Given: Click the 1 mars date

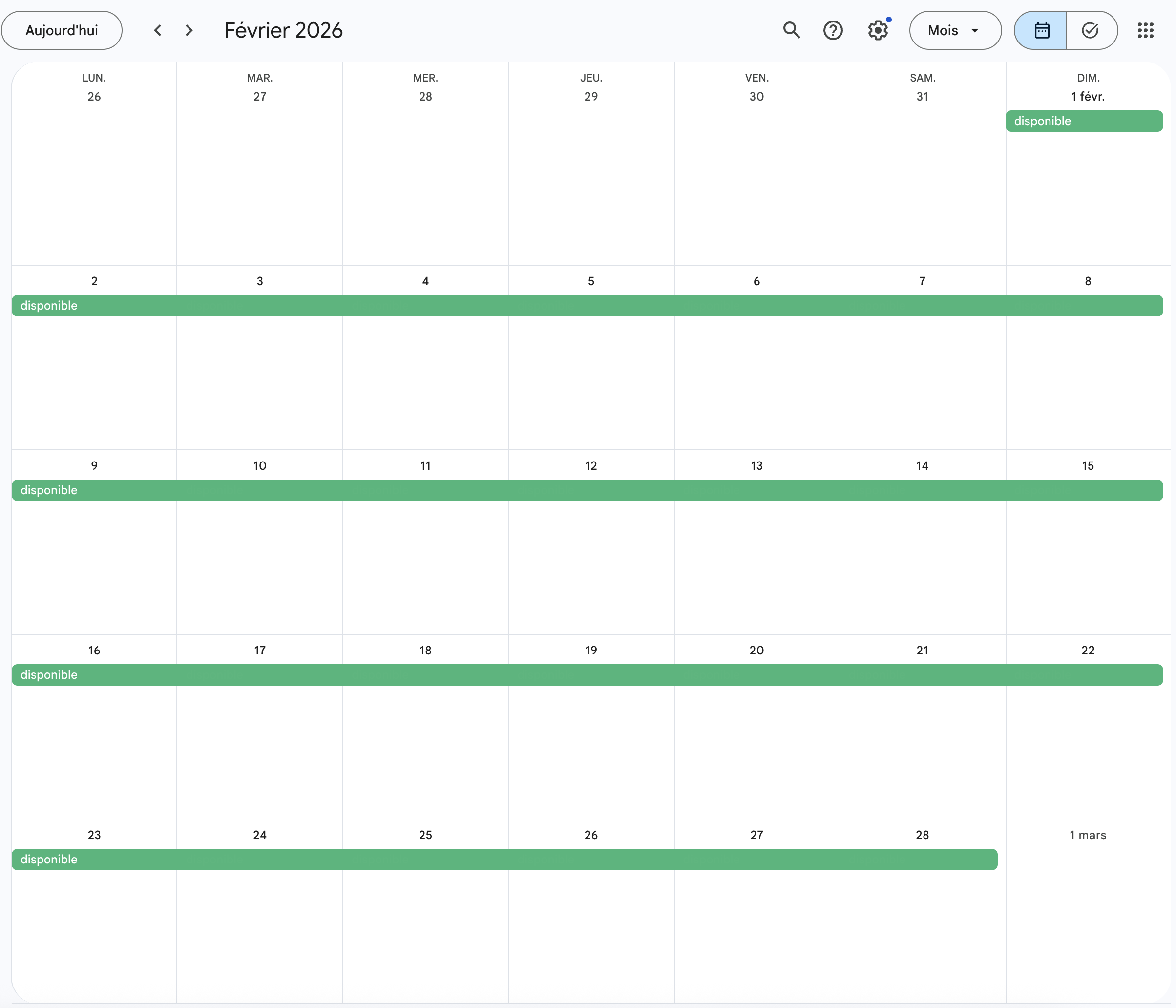Looking at the screenshot, I should coord(1088,834).
